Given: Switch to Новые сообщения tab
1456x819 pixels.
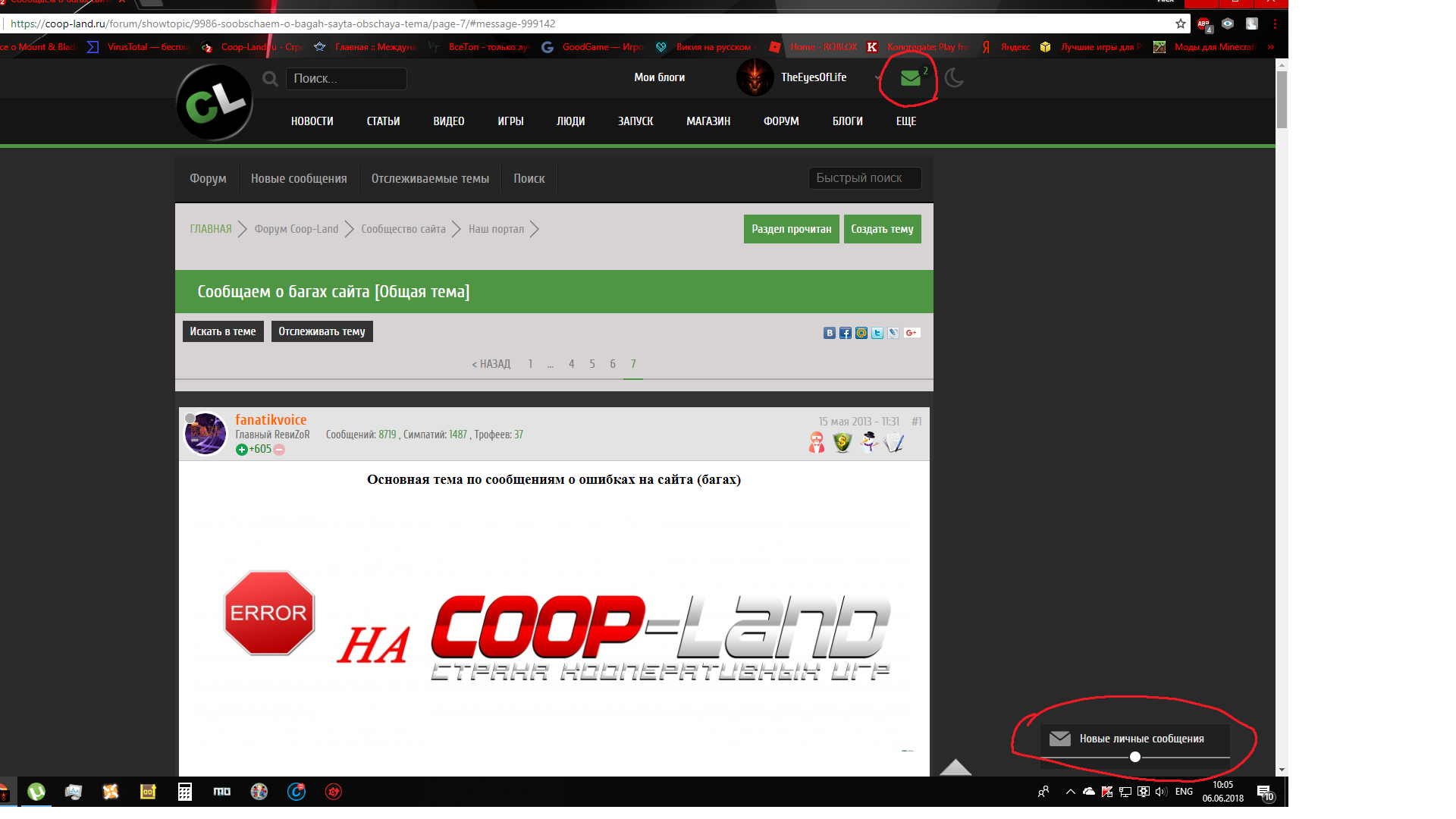Looking at the screenshot, I should click(x=299, y=179).
